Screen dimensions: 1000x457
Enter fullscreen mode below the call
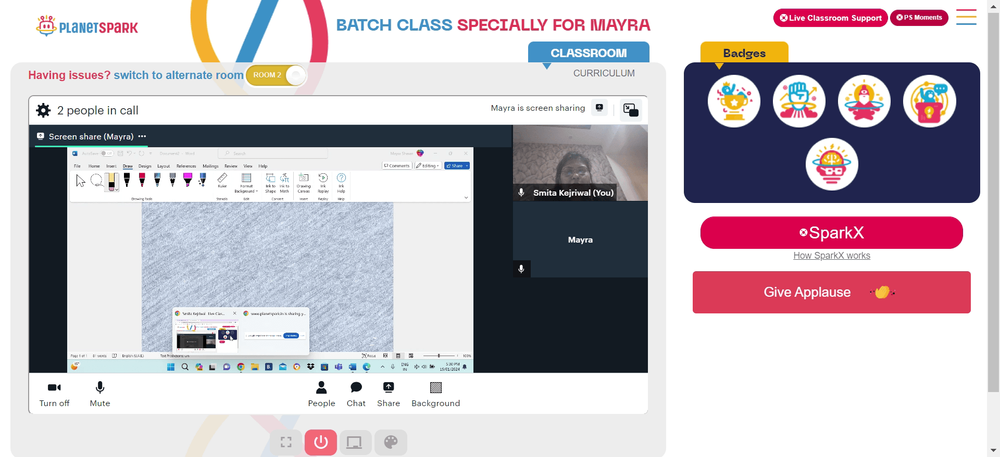point(286,442)
